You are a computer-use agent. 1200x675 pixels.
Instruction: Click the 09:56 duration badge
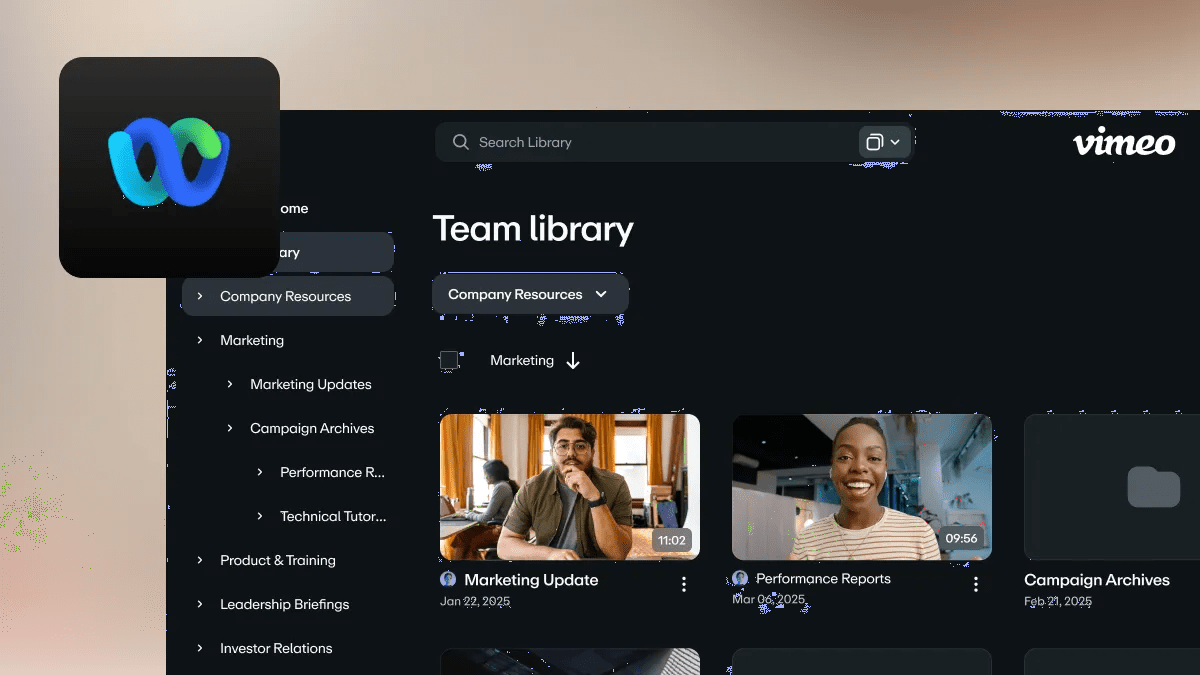tap(961, 539)
